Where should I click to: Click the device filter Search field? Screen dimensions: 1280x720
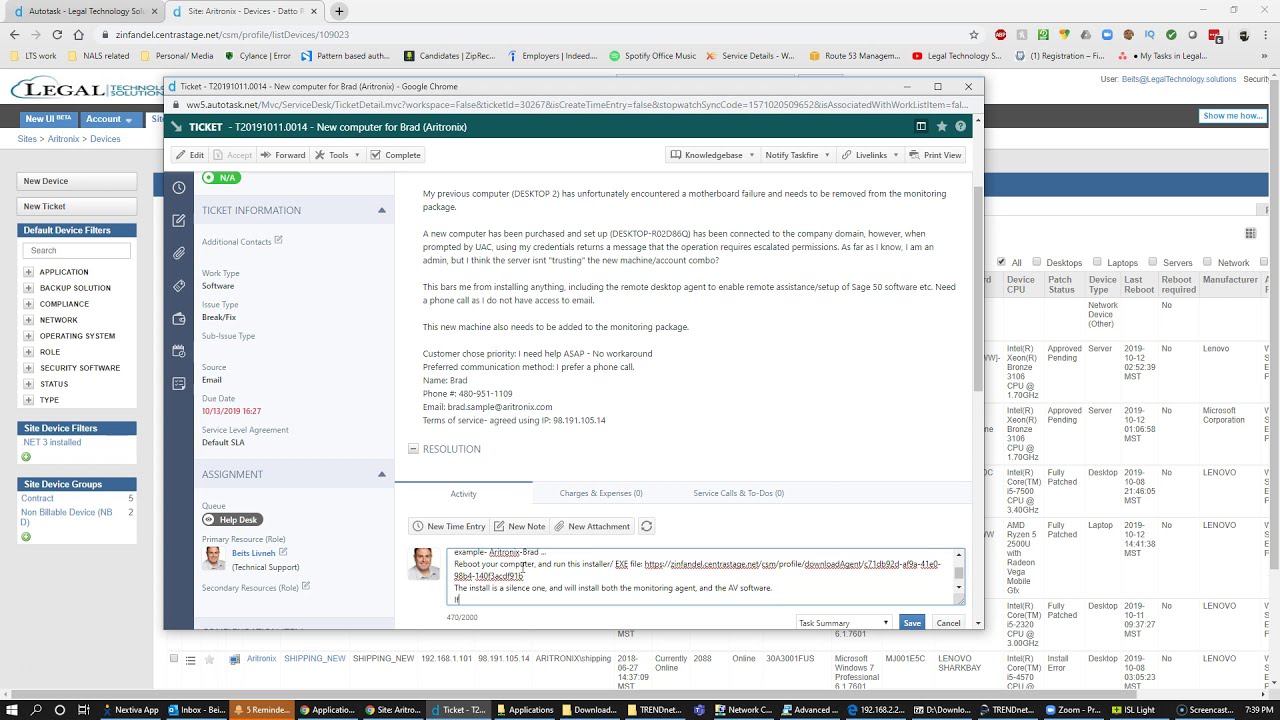coord(77,250)
